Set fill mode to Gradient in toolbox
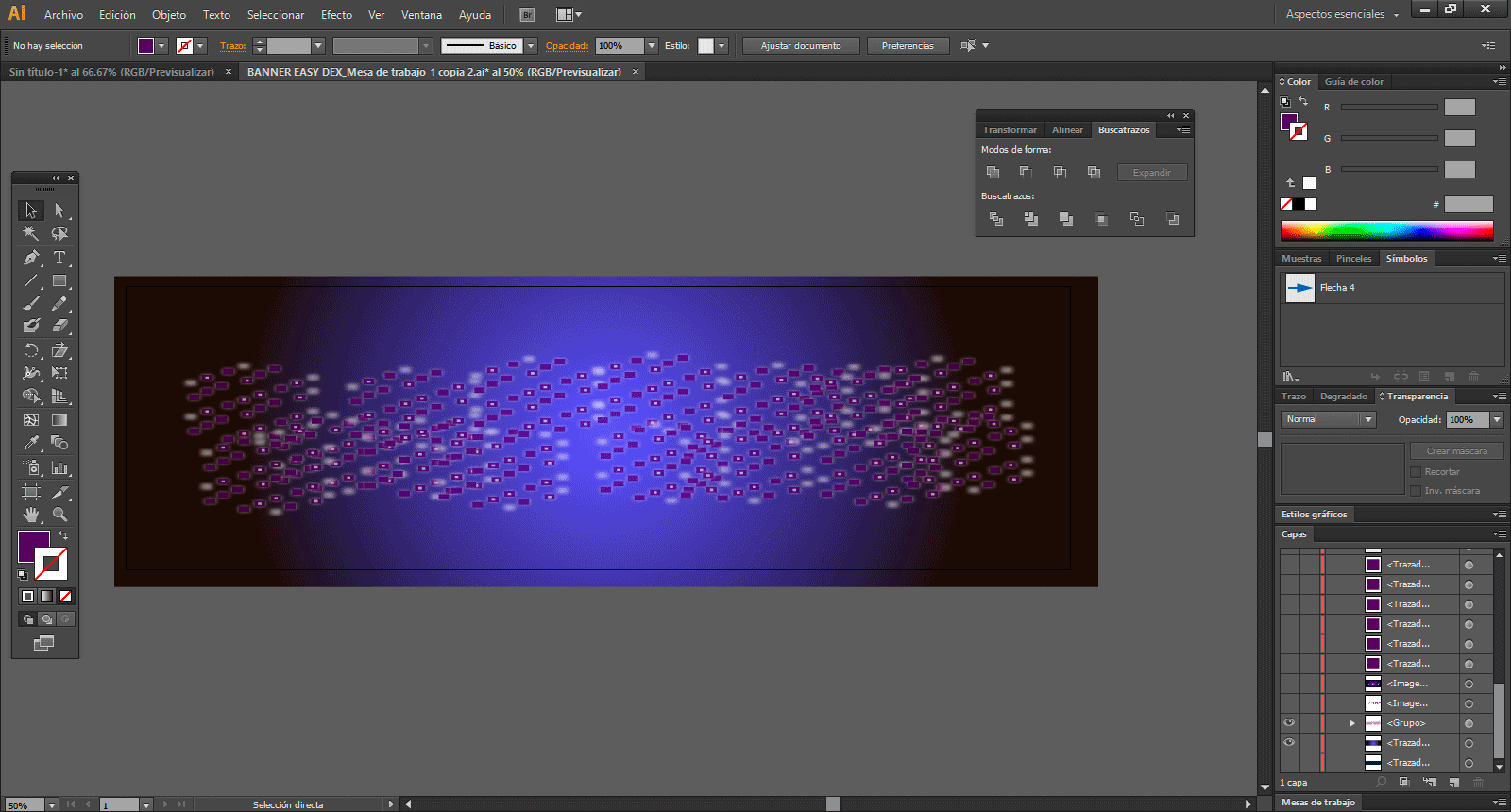 click(x=47, y=596)
